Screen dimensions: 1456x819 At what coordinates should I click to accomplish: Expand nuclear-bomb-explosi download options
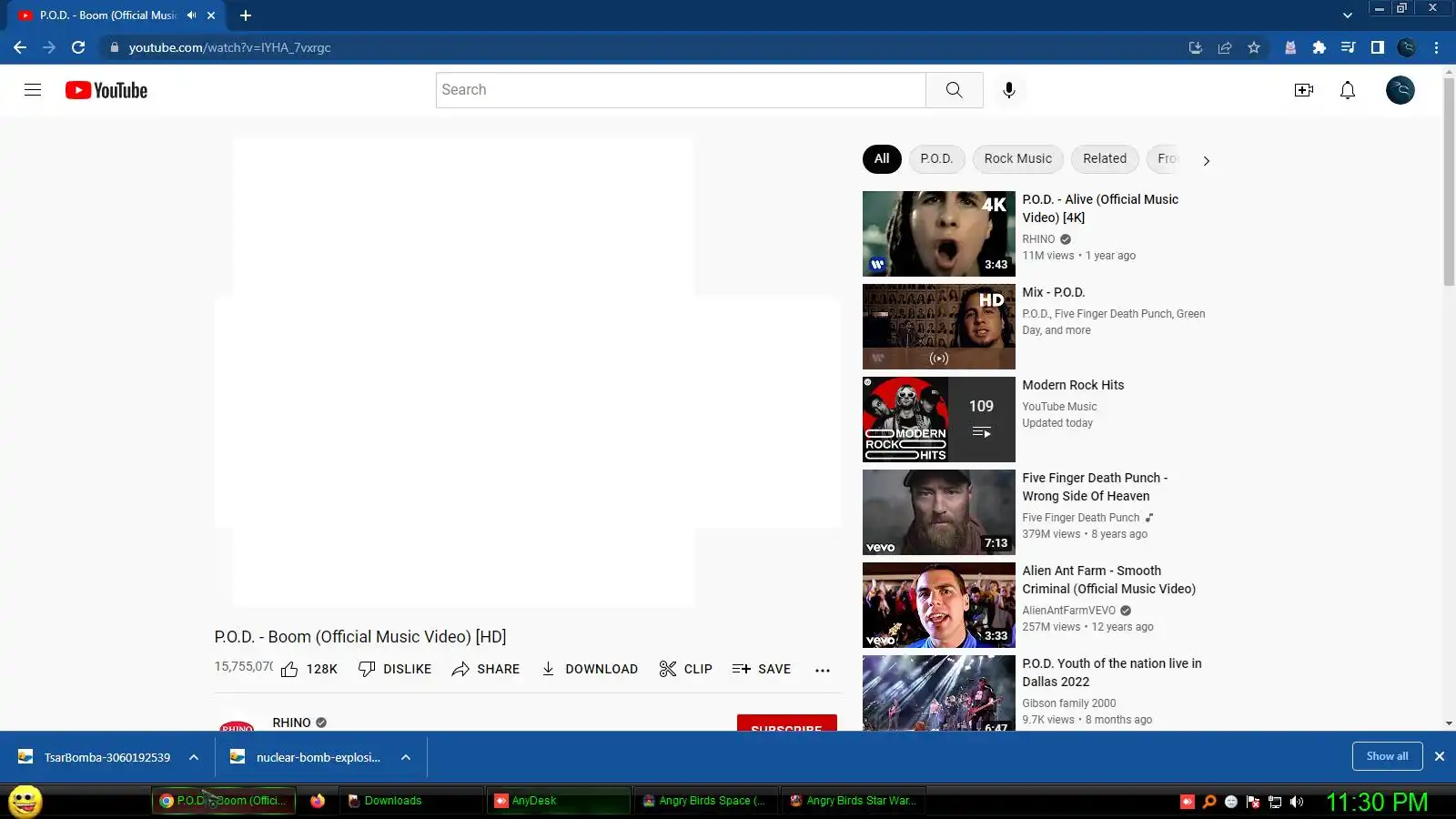click(406, 757)
